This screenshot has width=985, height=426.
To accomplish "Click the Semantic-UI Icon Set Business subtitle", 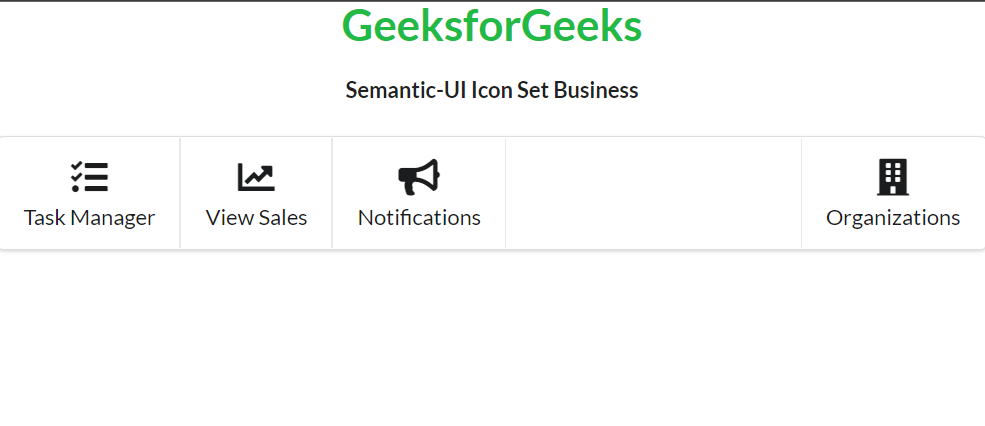I will pos(492,90).
